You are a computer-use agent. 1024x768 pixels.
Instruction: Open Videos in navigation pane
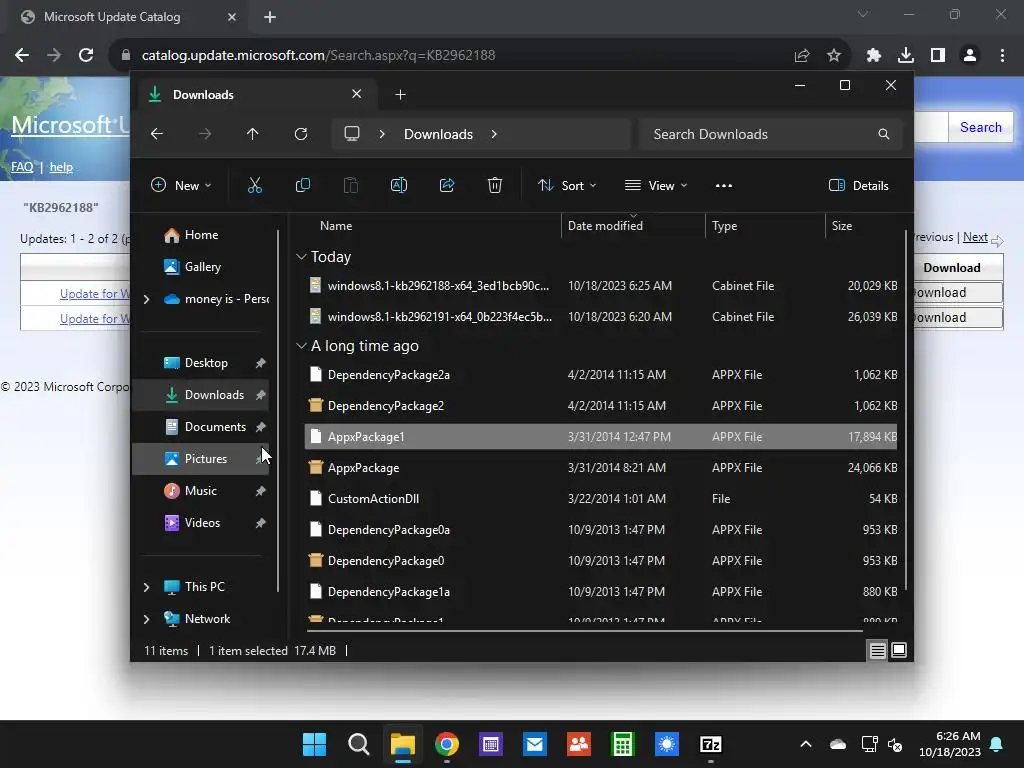[x=202, y=523]
